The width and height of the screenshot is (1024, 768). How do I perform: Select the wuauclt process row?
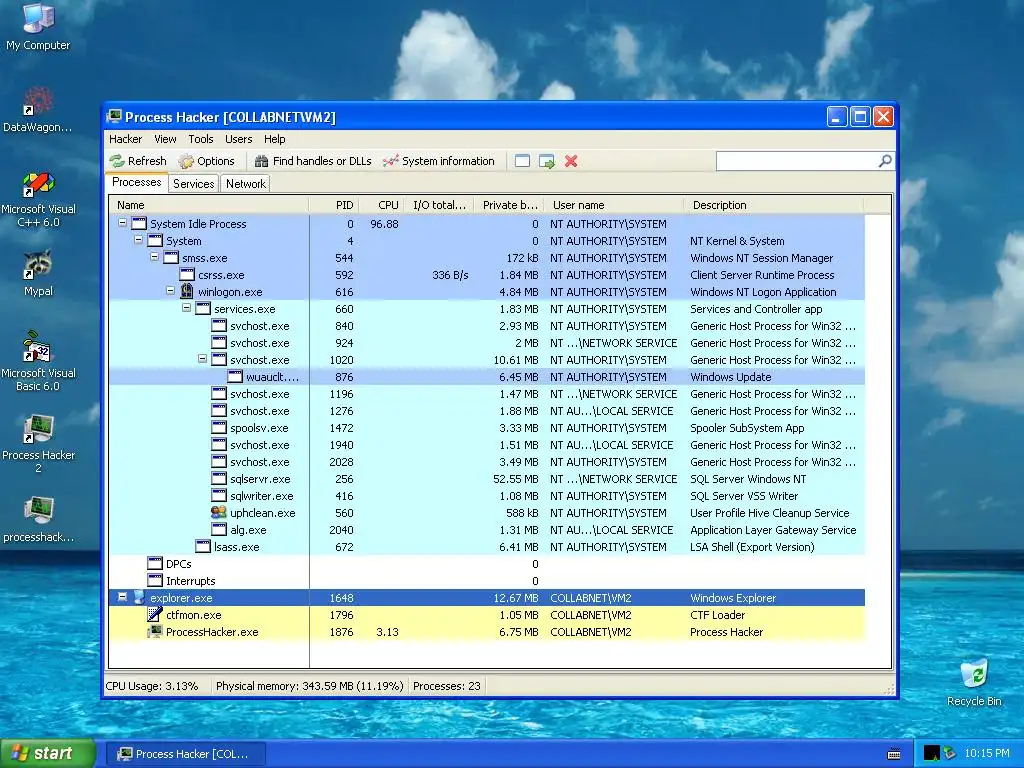pos(487,377)
